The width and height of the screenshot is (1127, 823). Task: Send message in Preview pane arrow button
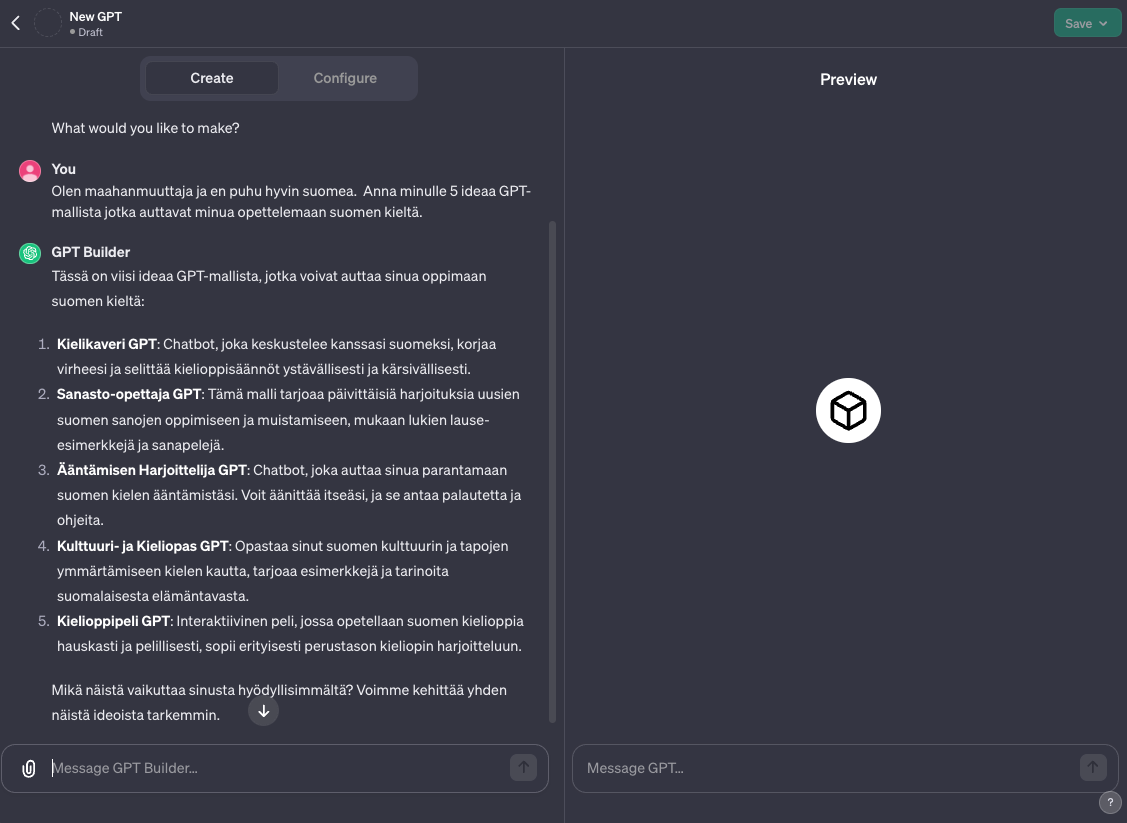(x=1092, y=768)
